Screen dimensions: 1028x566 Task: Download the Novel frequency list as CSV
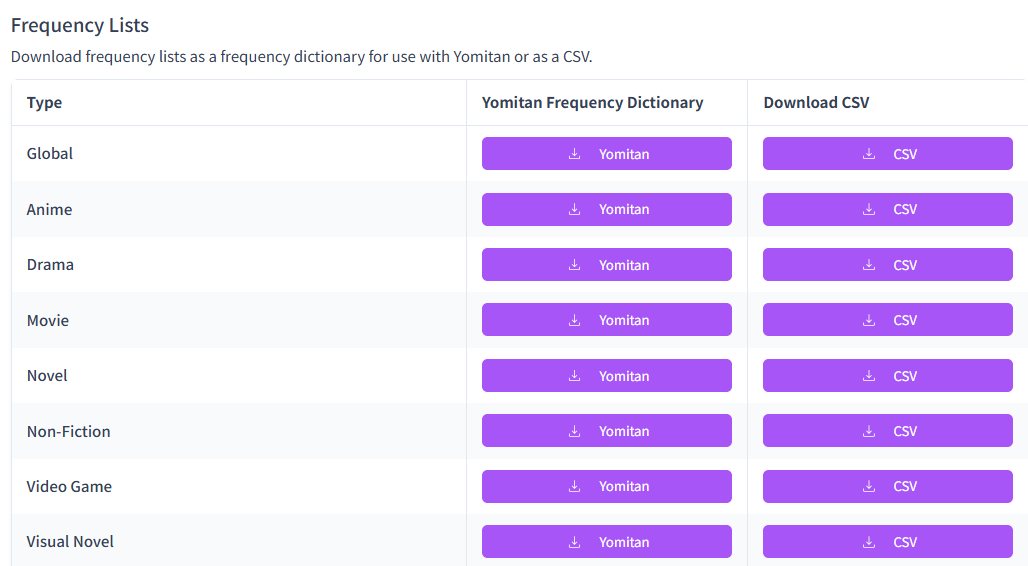(x=887, y=376)
